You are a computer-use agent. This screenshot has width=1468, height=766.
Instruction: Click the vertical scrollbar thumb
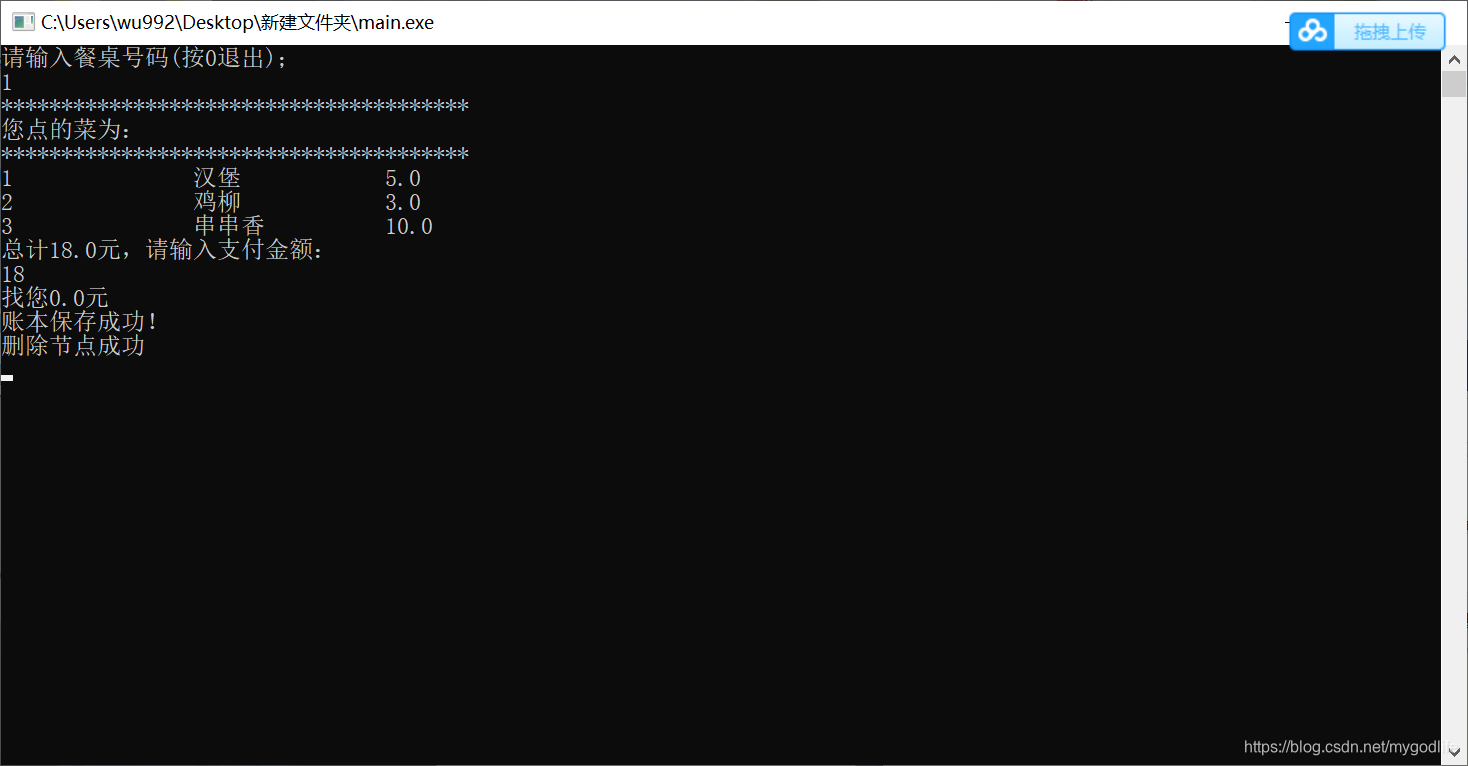1454,84
